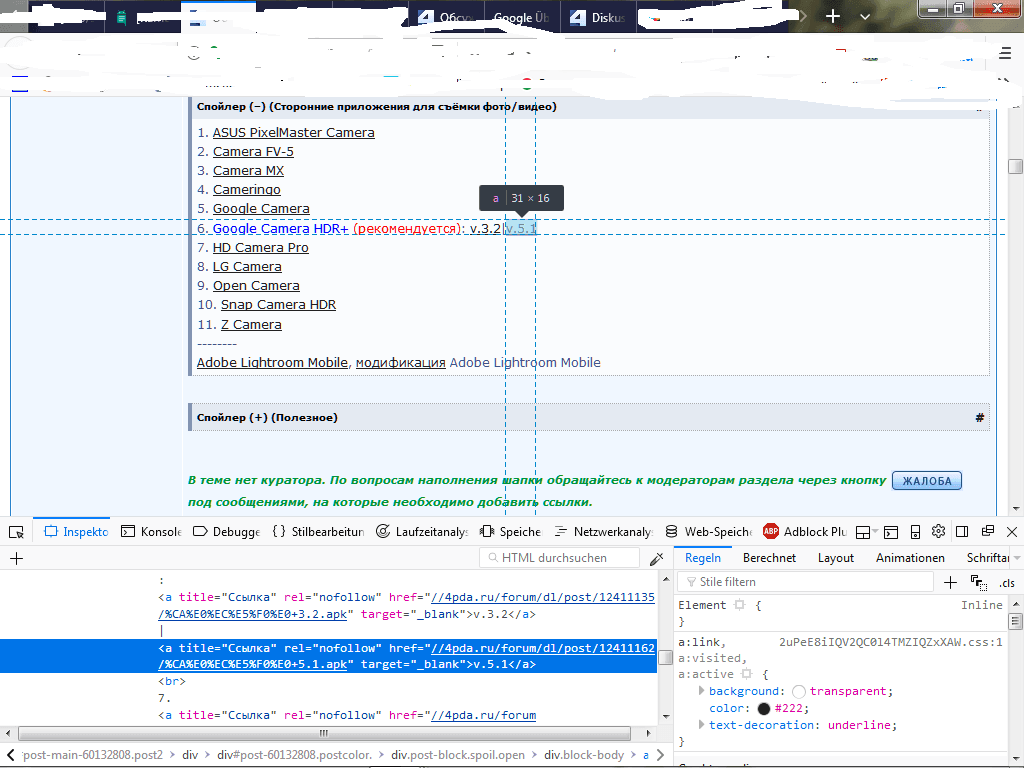Select the Berechnet sidebar tab

click(769, 558)
